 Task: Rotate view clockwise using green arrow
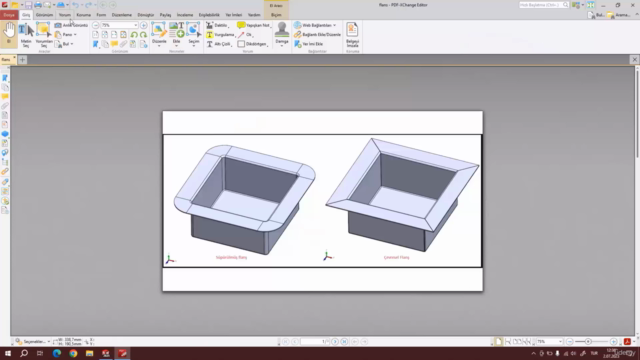point(143,35)
